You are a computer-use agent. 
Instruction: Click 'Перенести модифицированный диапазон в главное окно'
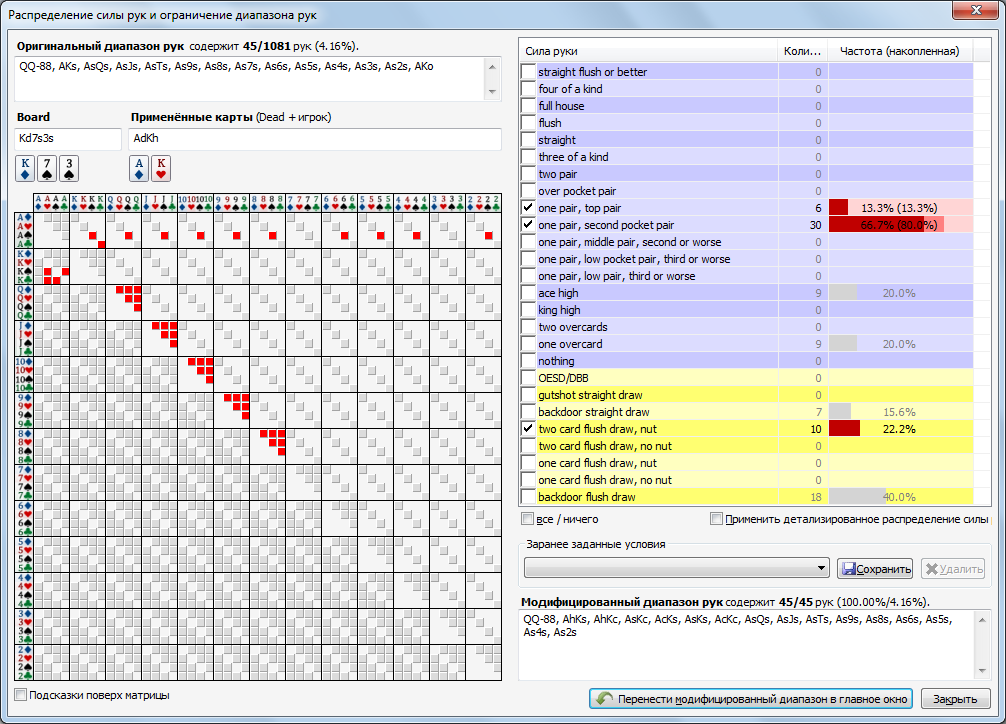(x=751, y=699)
